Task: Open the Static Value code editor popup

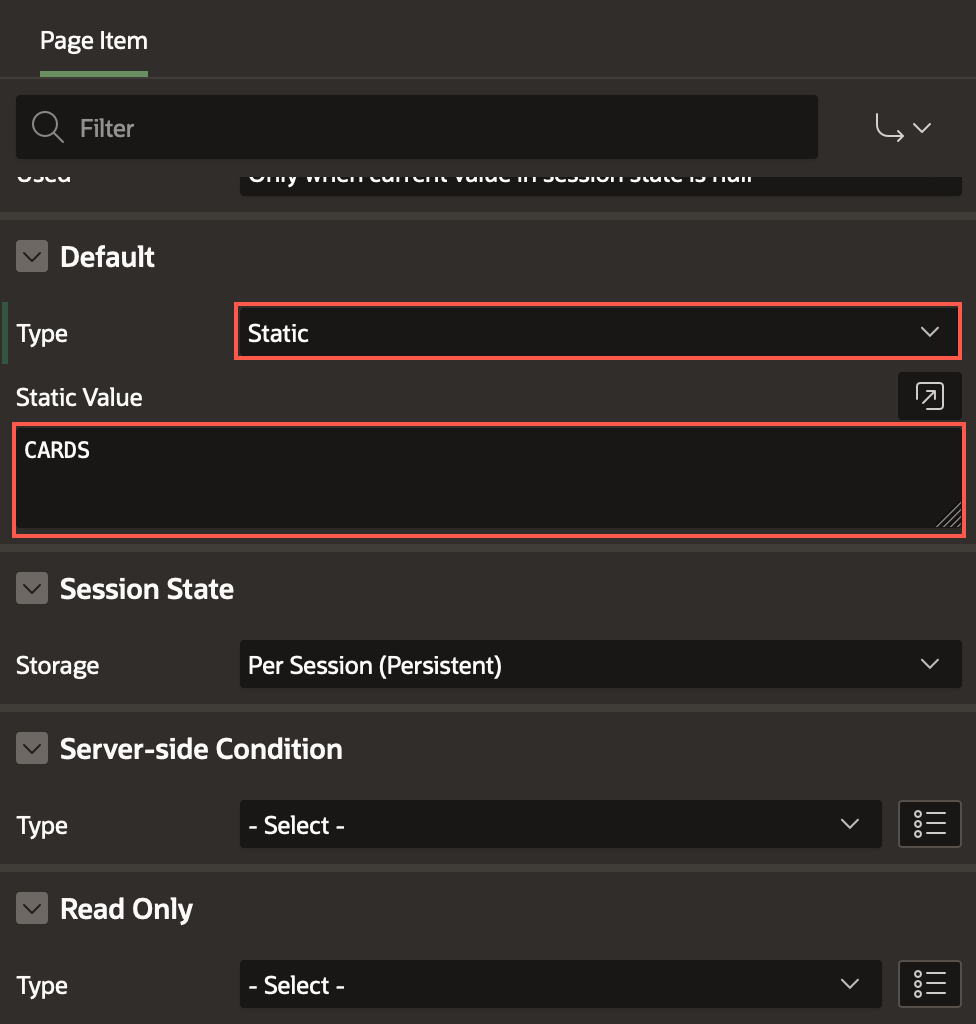Action: pos(929,397)
